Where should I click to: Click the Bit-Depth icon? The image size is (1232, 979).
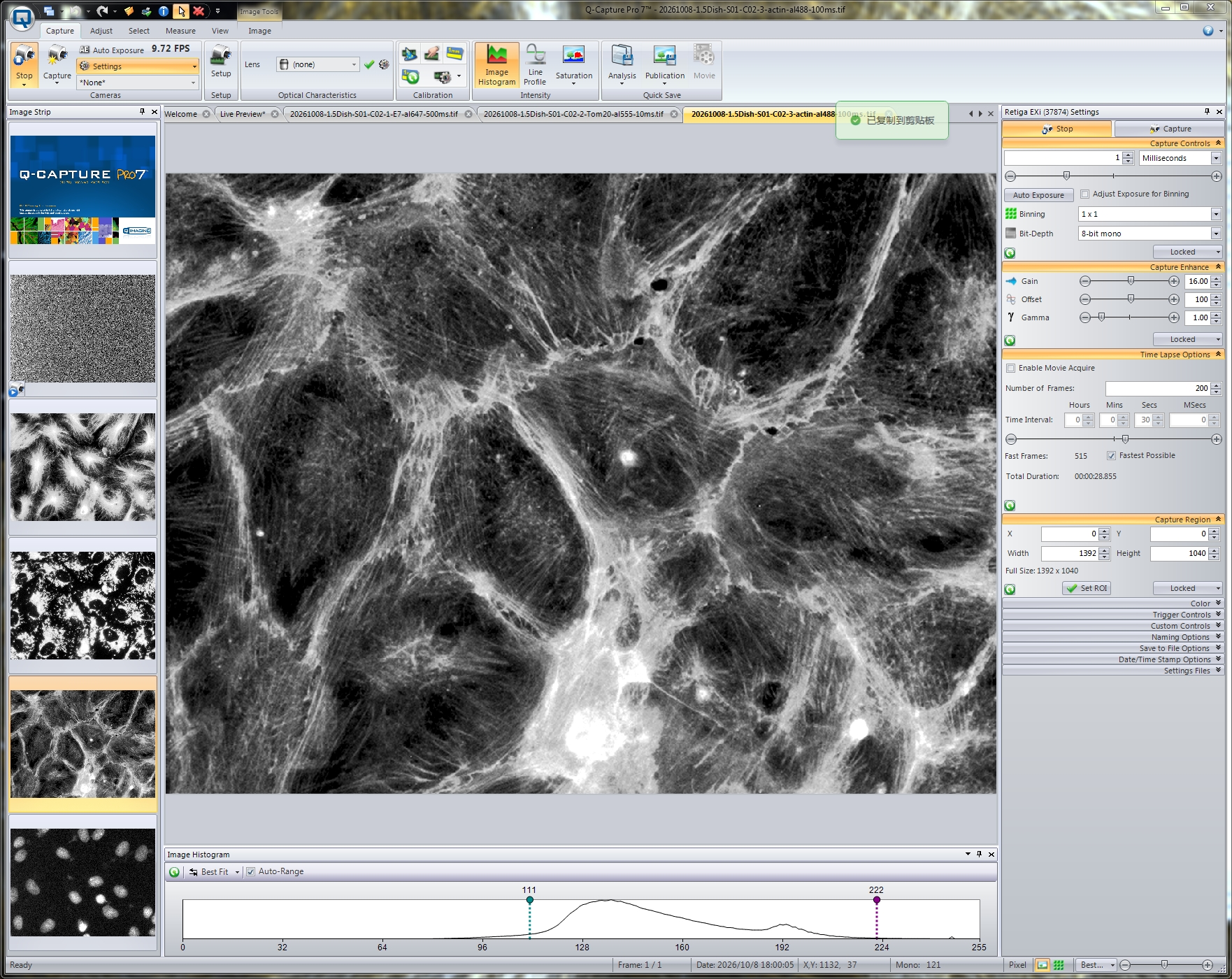(x=1011, y=234)
